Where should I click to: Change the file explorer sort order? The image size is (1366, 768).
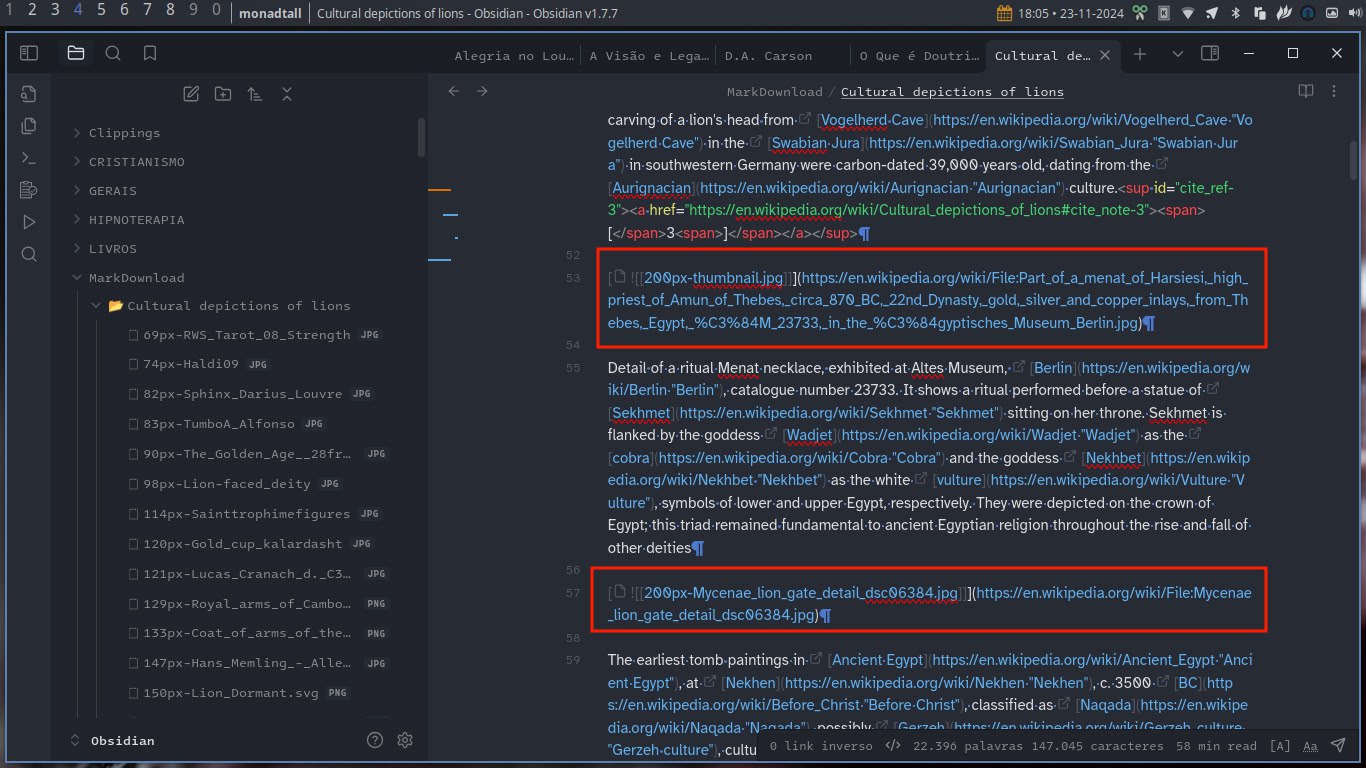255,94
